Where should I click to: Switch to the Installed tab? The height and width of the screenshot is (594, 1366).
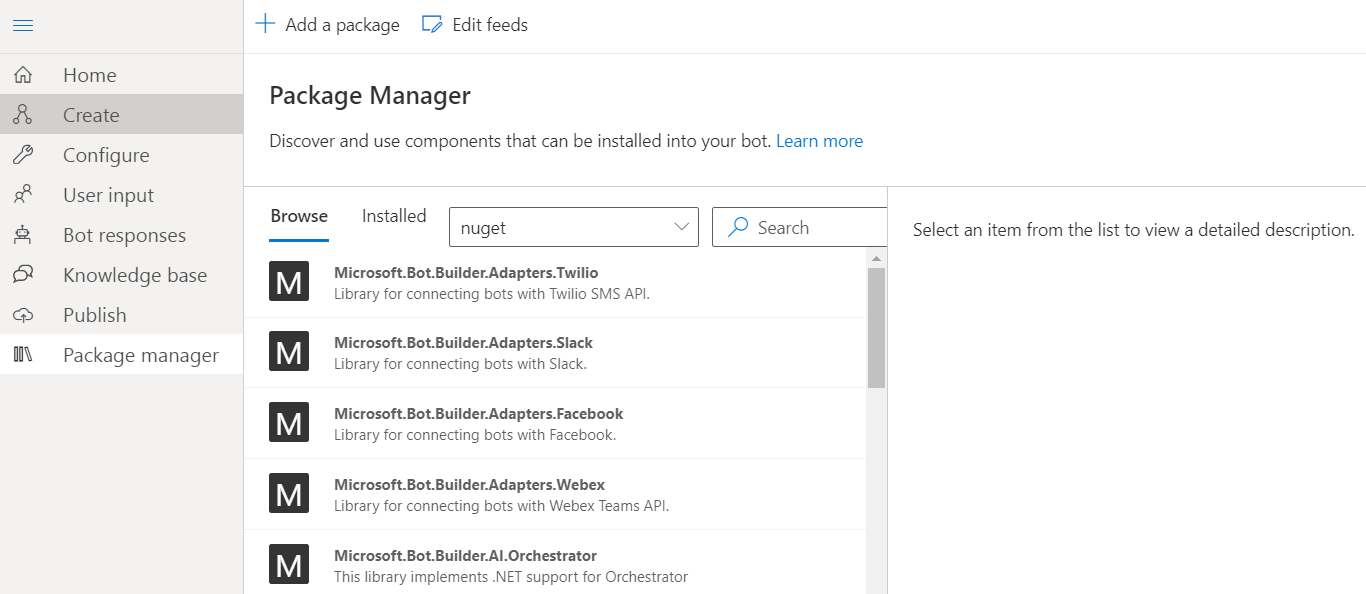click(394, 216)
